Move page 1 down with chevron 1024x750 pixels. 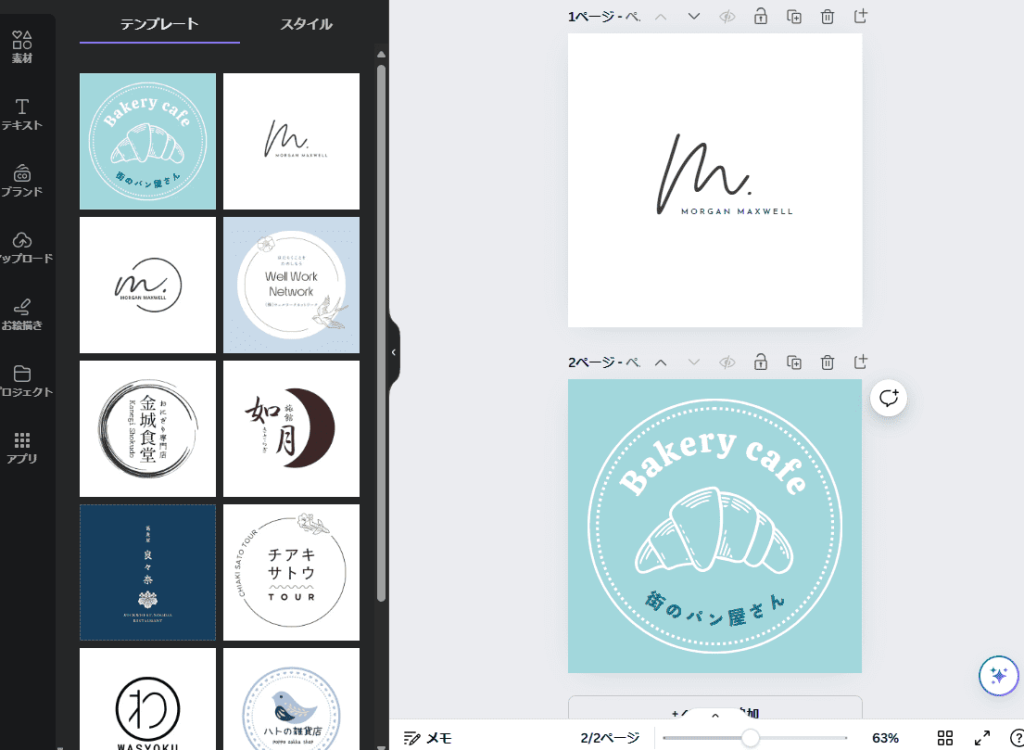click(x=694, y=16)
